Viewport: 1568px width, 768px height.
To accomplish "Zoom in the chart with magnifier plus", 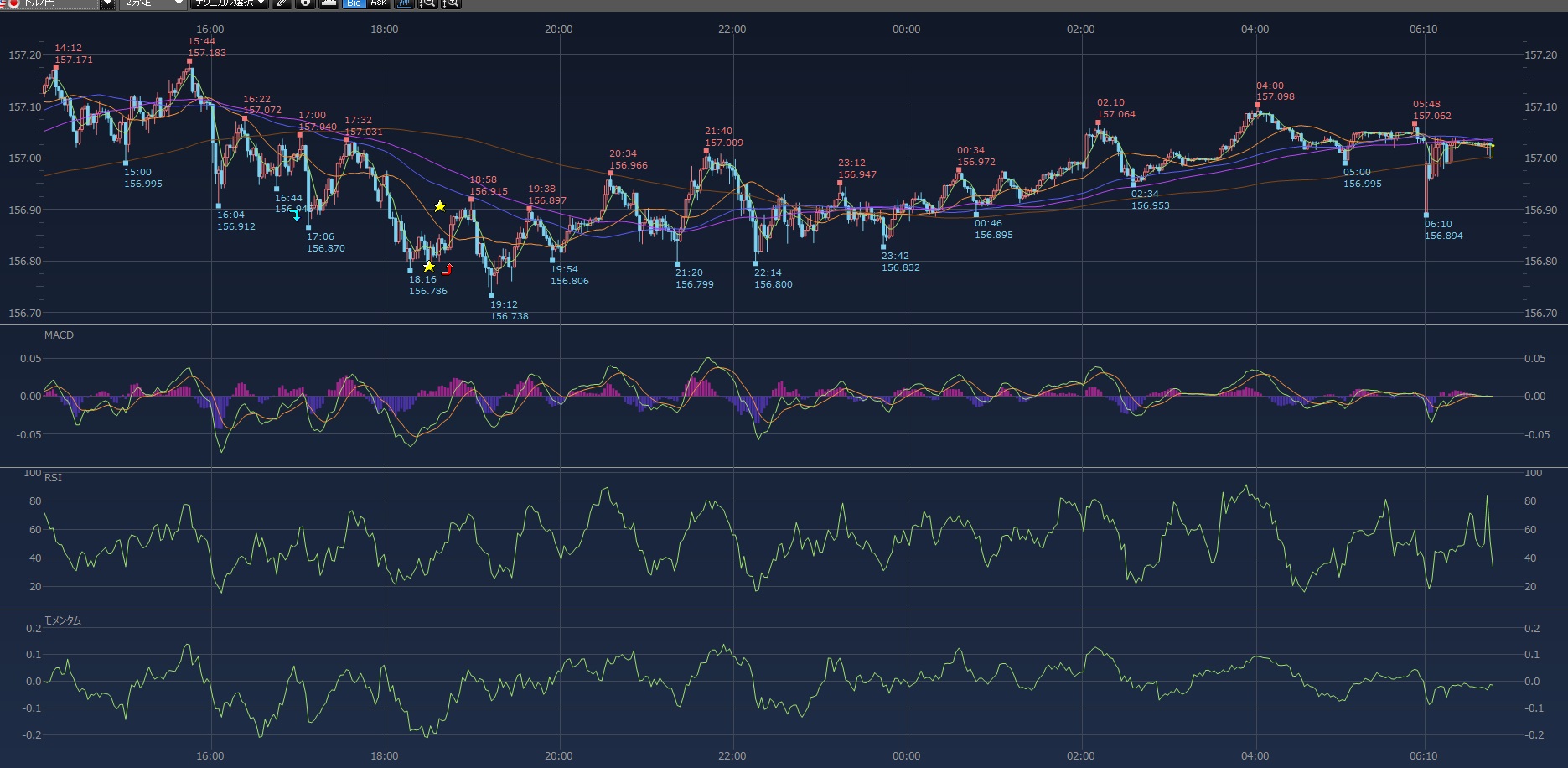I will (x=451, y=3).
